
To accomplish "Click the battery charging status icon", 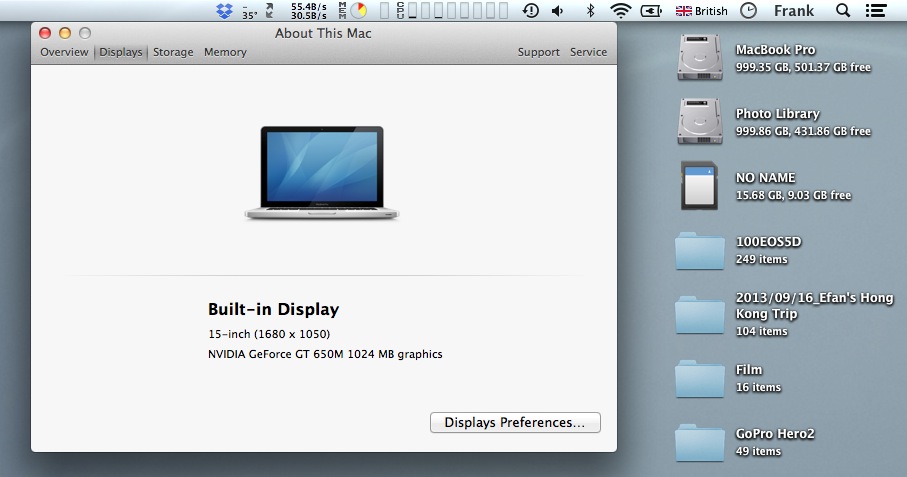I will 651,10.
